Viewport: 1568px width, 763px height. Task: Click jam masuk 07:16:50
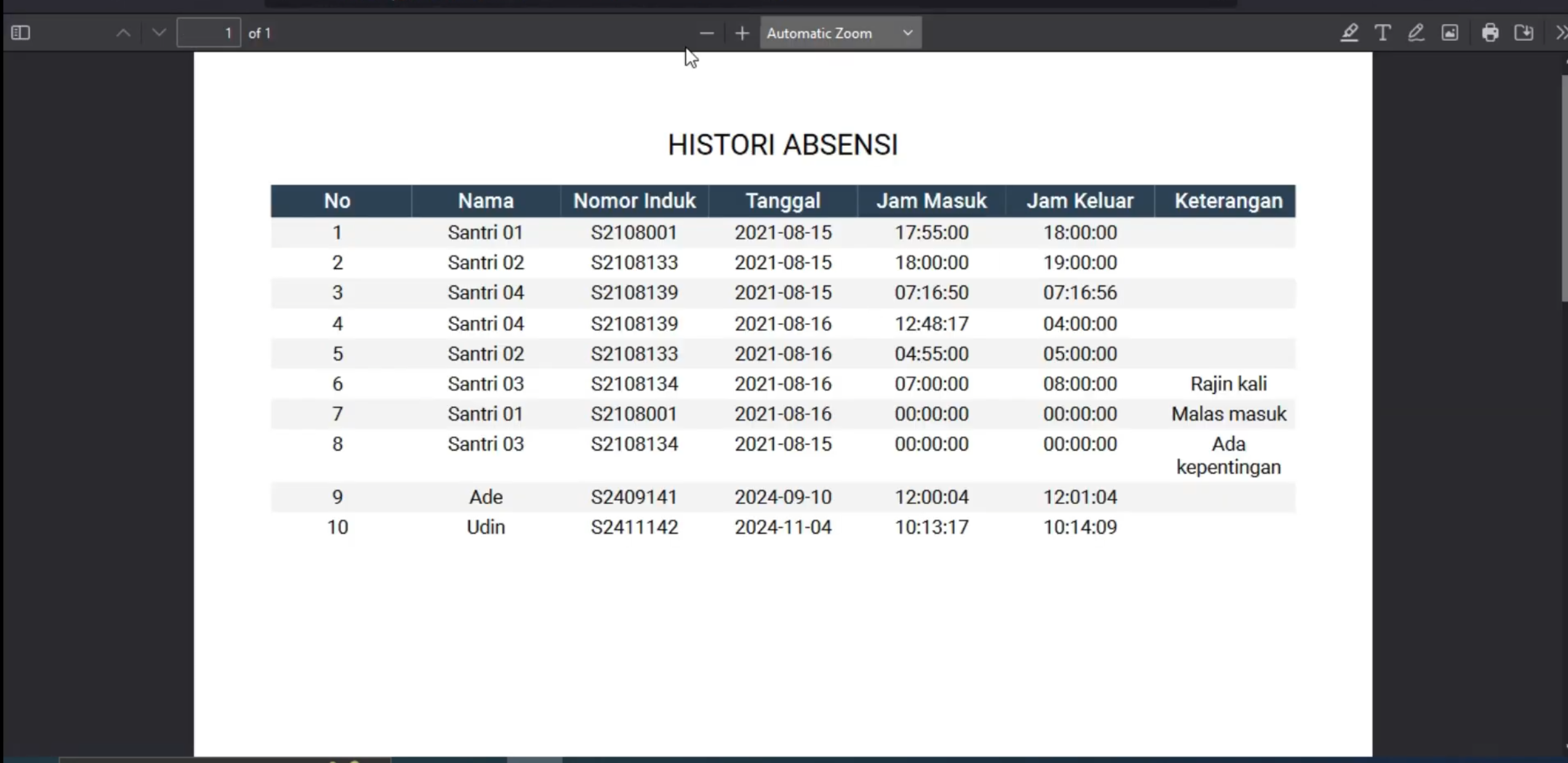931,293
